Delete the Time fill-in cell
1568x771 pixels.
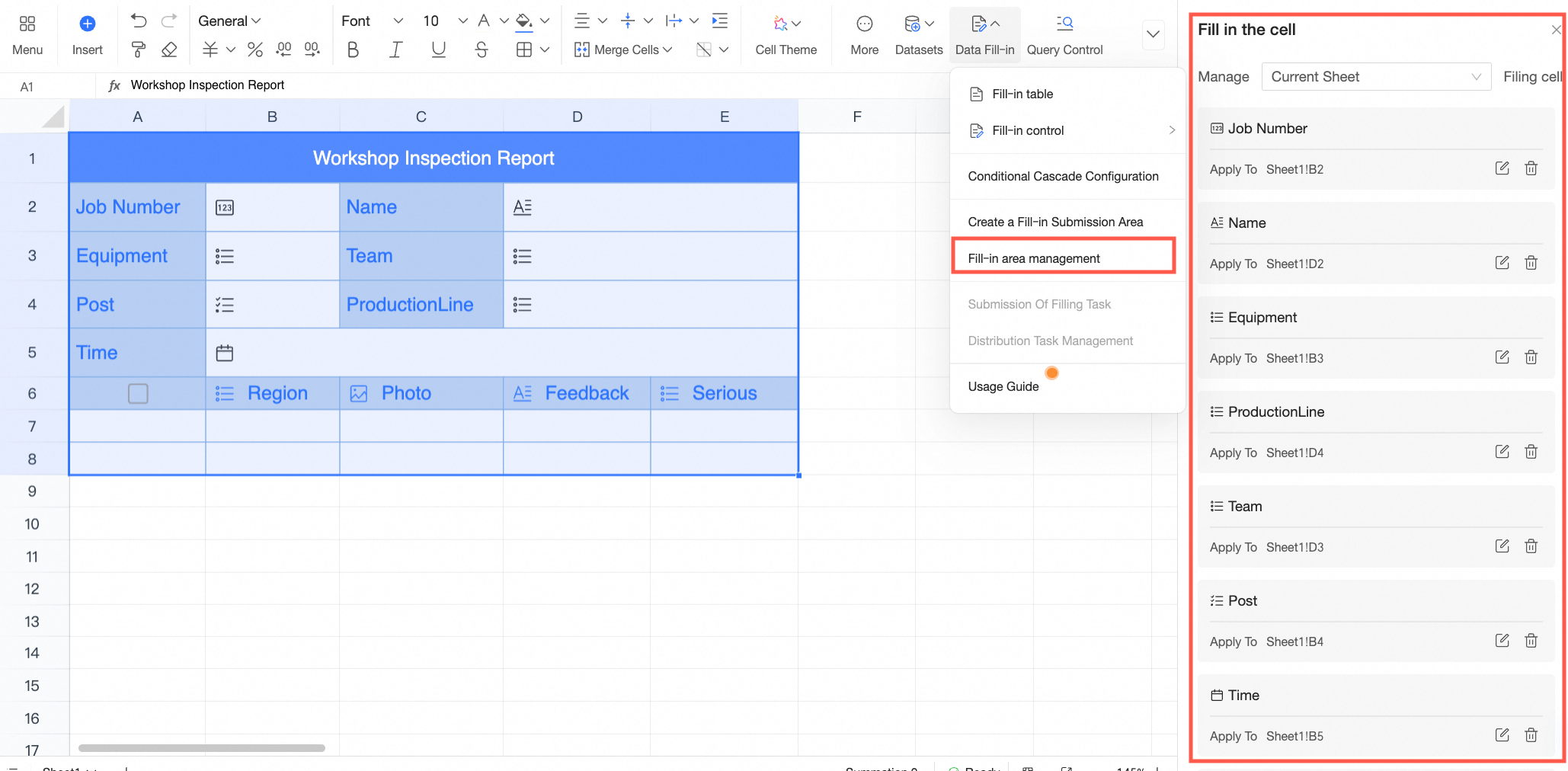coord(1531,735)
